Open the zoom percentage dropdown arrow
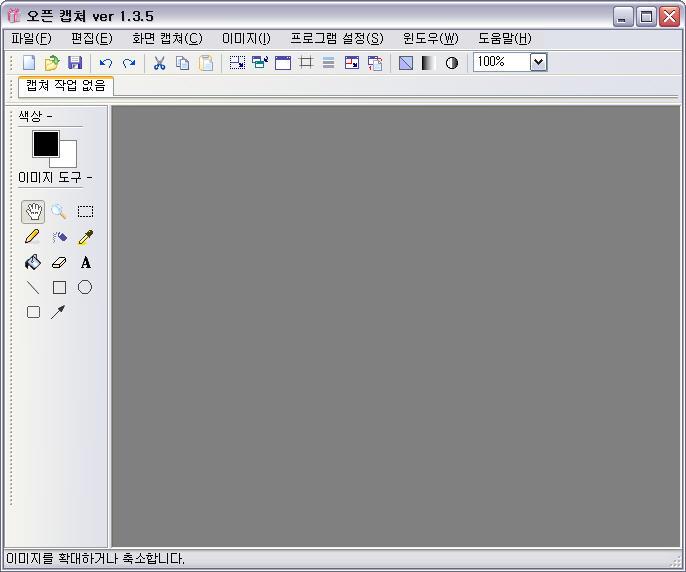 [x=539, y=62]
